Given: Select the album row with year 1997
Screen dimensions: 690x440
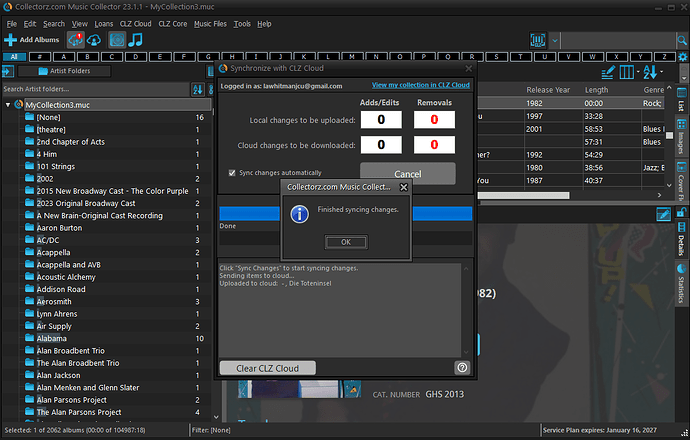Looking at the screenshot, I should coord(571,116).
